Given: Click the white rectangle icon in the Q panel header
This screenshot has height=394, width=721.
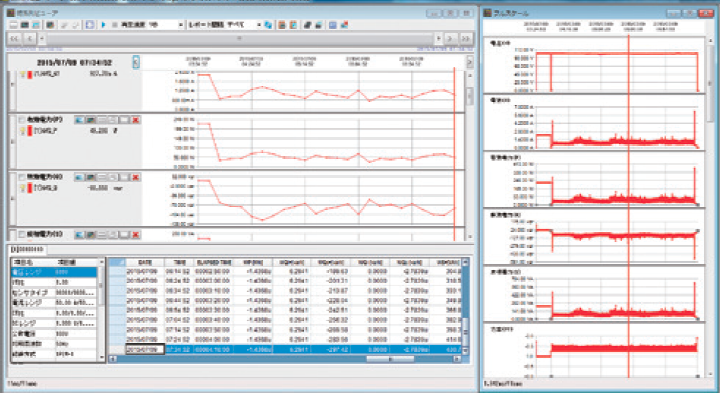Looking at the screenshot, I should 124,177.
